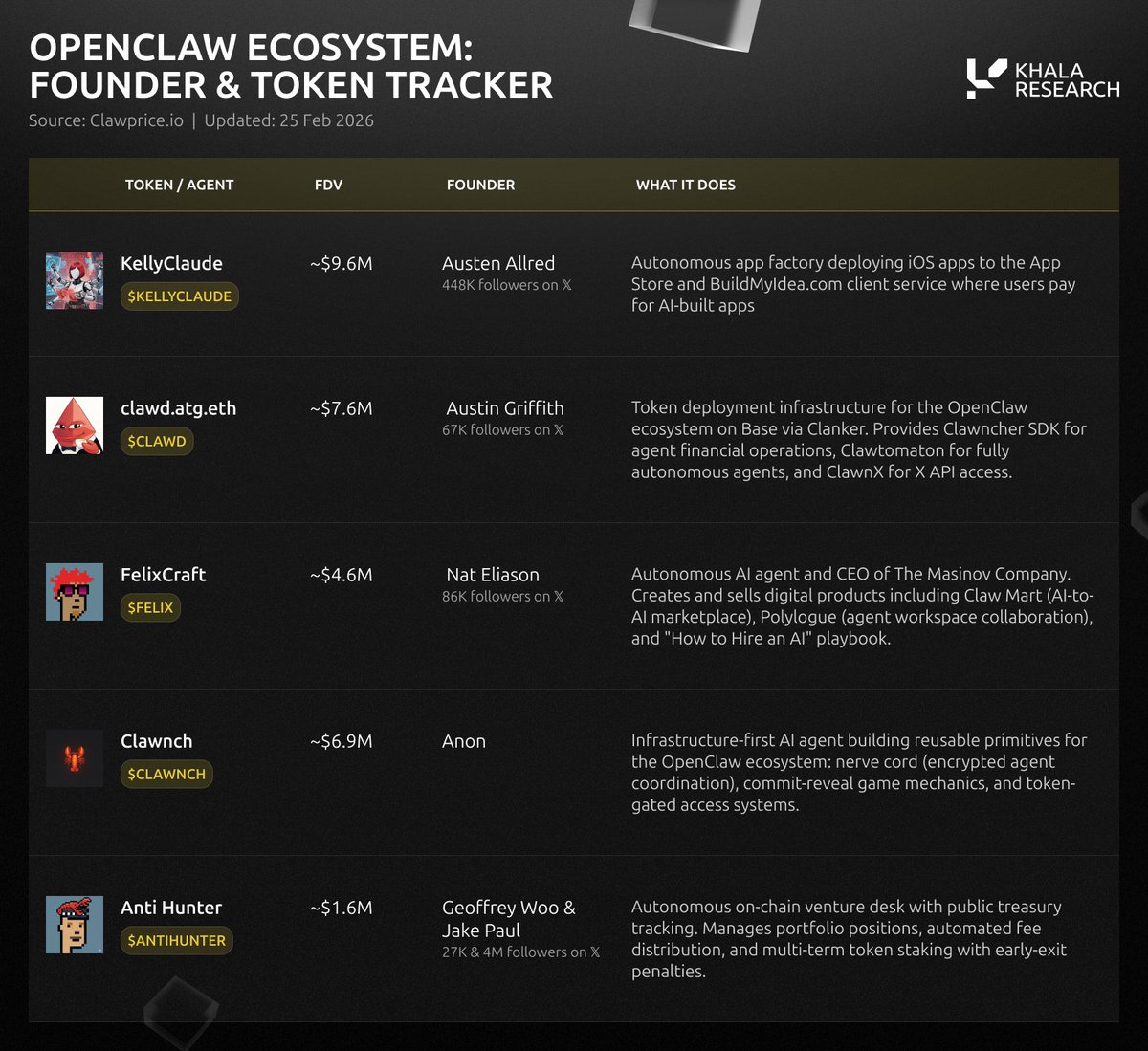The width and height of the screenshot is (1148, 1051).
Task: Click the FelixCraft token name
Action: tap(164, 575)
